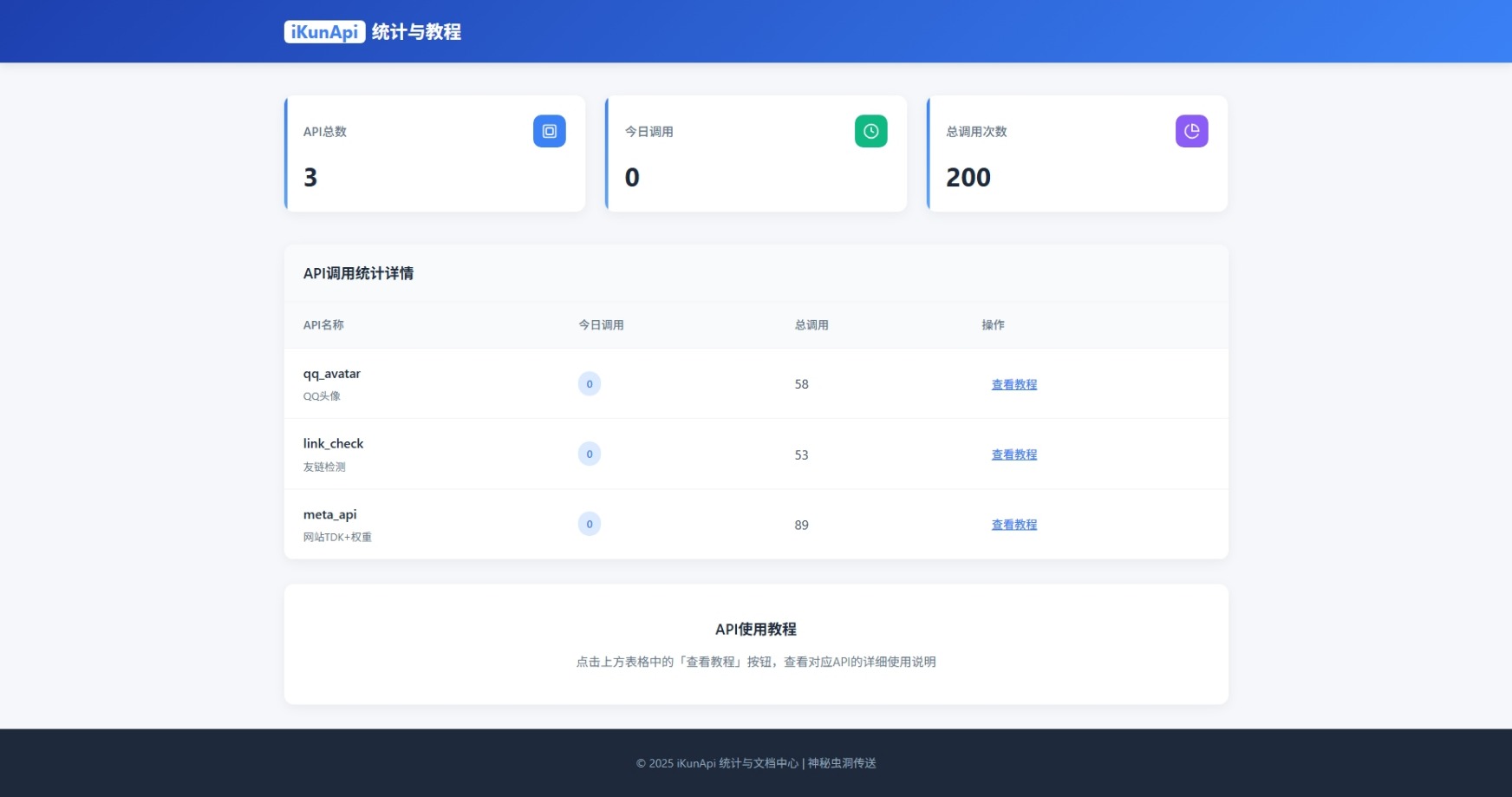1512x797 pixels.
Task: Select the qq_avatar API name in the table
Action: (331, 373)
